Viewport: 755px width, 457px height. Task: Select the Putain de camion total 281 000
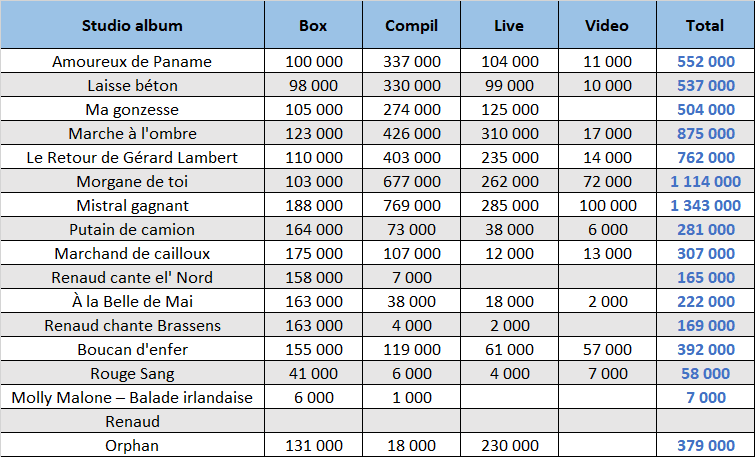point(705,229)
